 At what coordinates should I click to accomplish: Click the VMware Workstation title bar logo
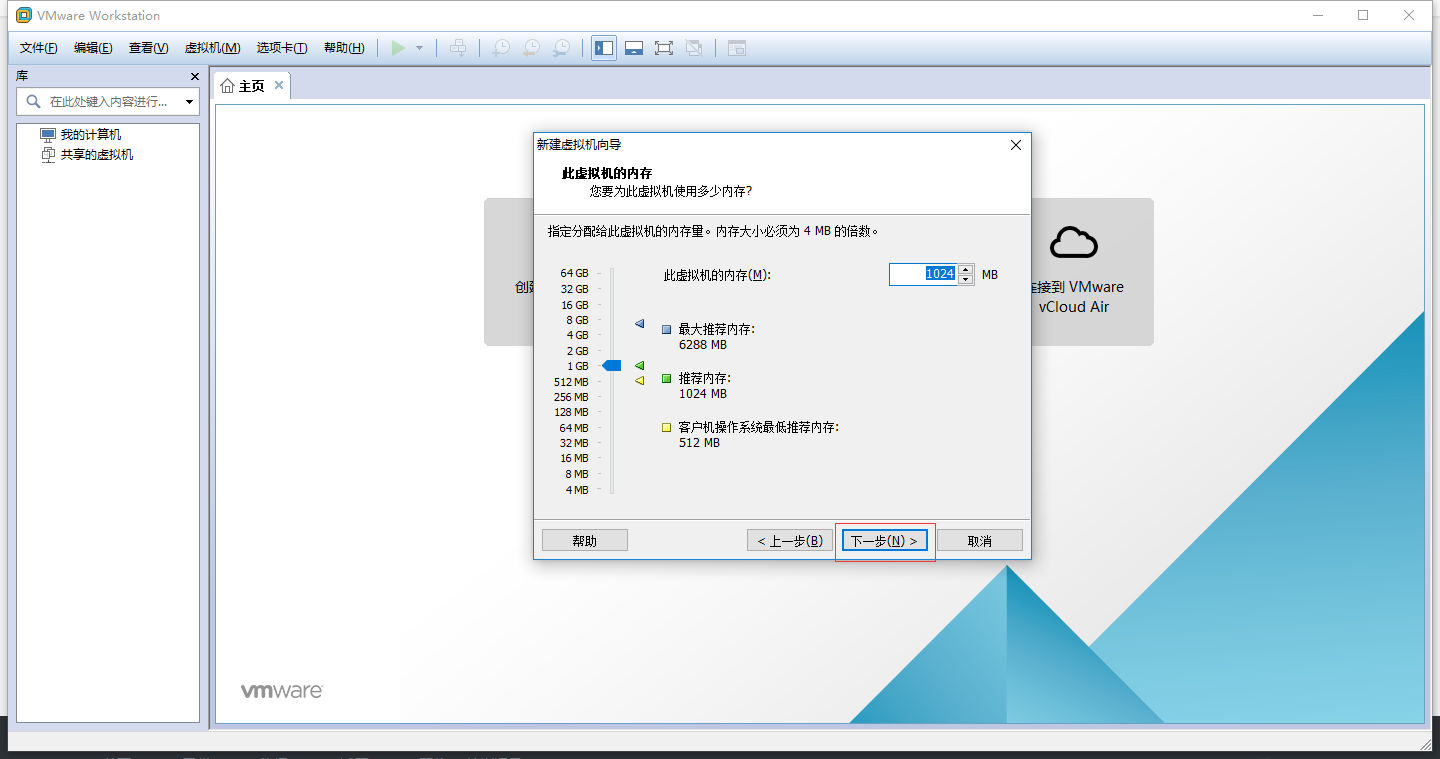click(24, 15)
